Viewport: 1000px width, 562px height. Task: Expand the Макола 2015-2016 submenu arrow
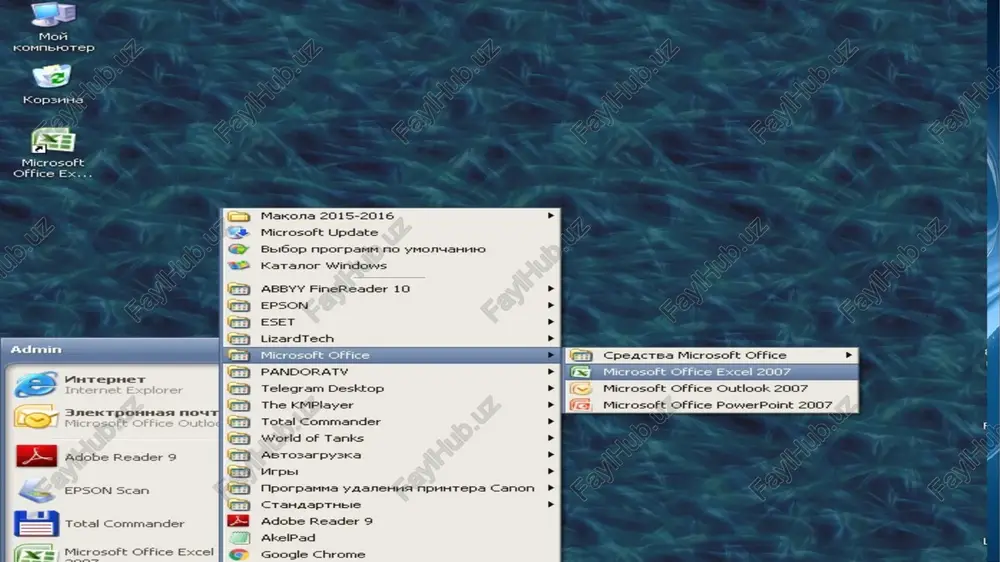point(550,216)
